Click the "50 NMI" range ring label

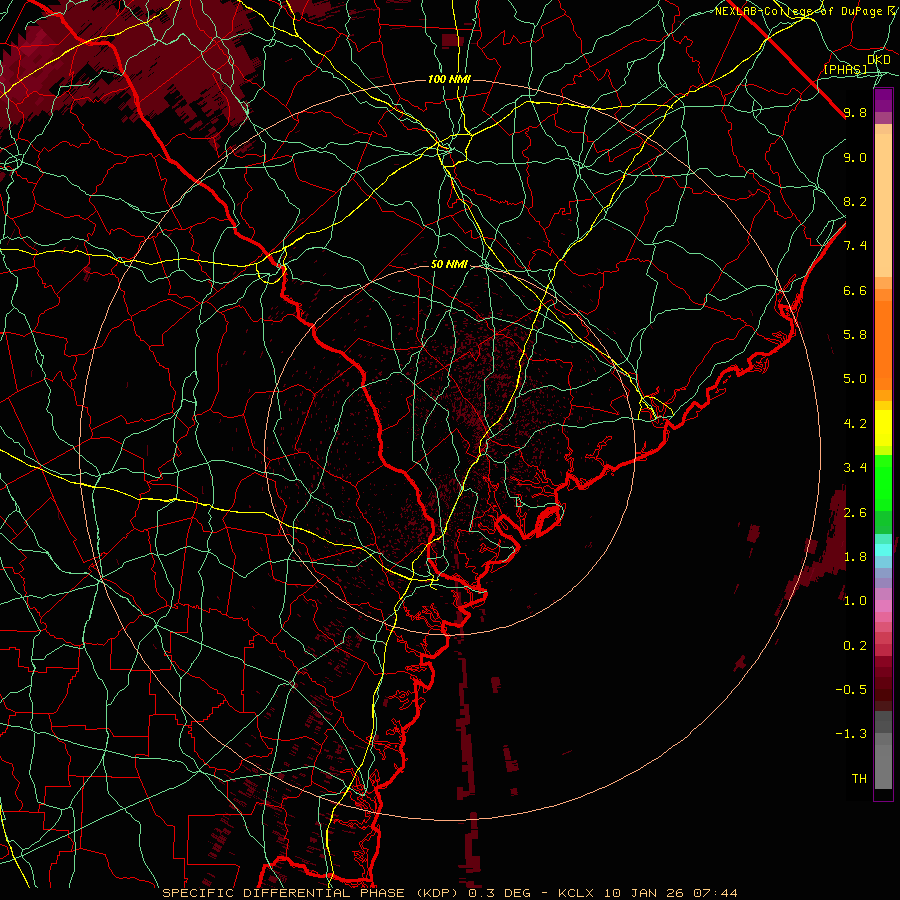(449, 264)
